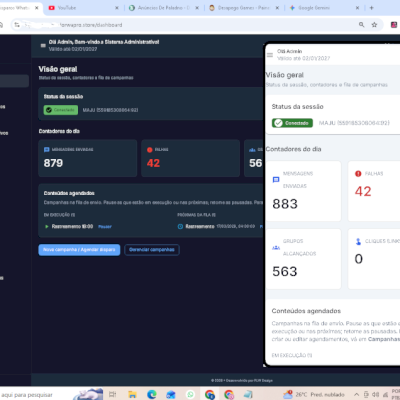The image size is (400, 400).
Task: Click the message icon on the 883 card
Action: [x=276, y=180]
